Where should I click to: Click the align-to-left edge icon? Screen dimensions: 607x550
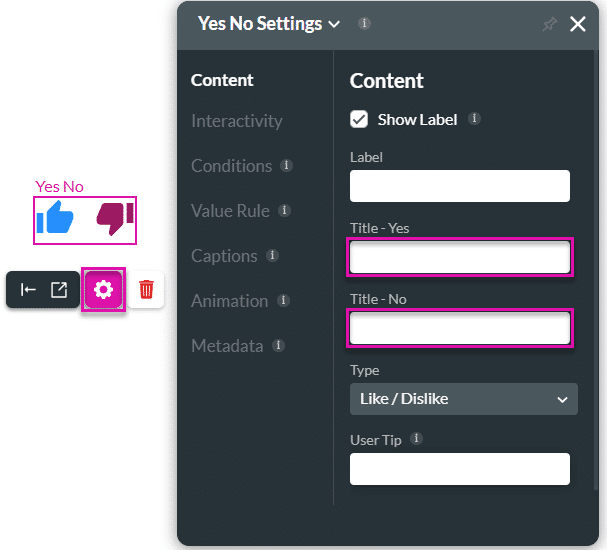[x=29, y=290]
